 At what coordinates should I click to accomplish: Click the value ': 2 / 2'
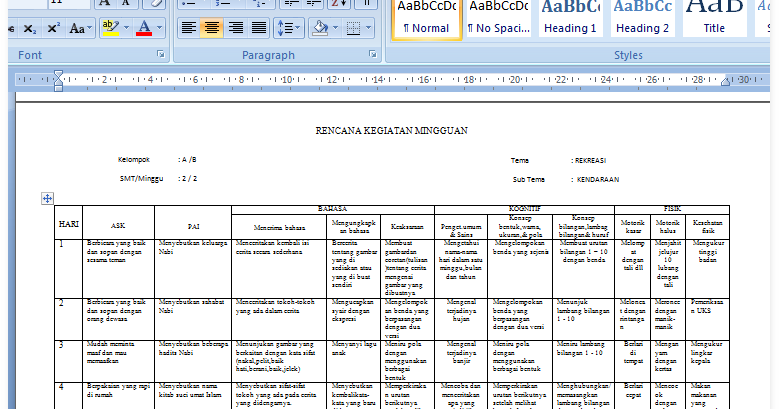pos(188,178)
